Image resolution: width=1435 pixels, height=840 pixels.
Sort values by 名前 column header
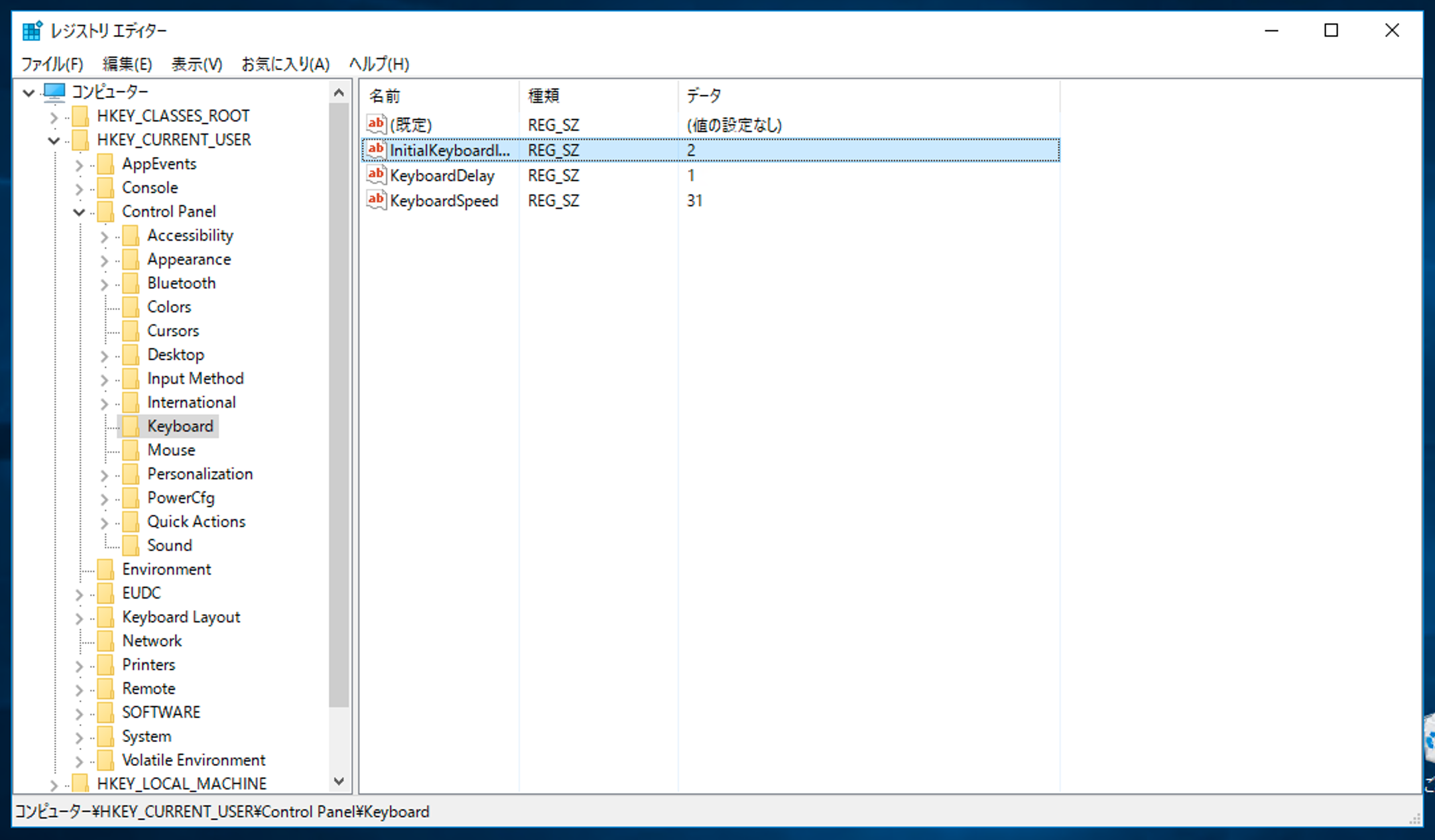point(440,96)
